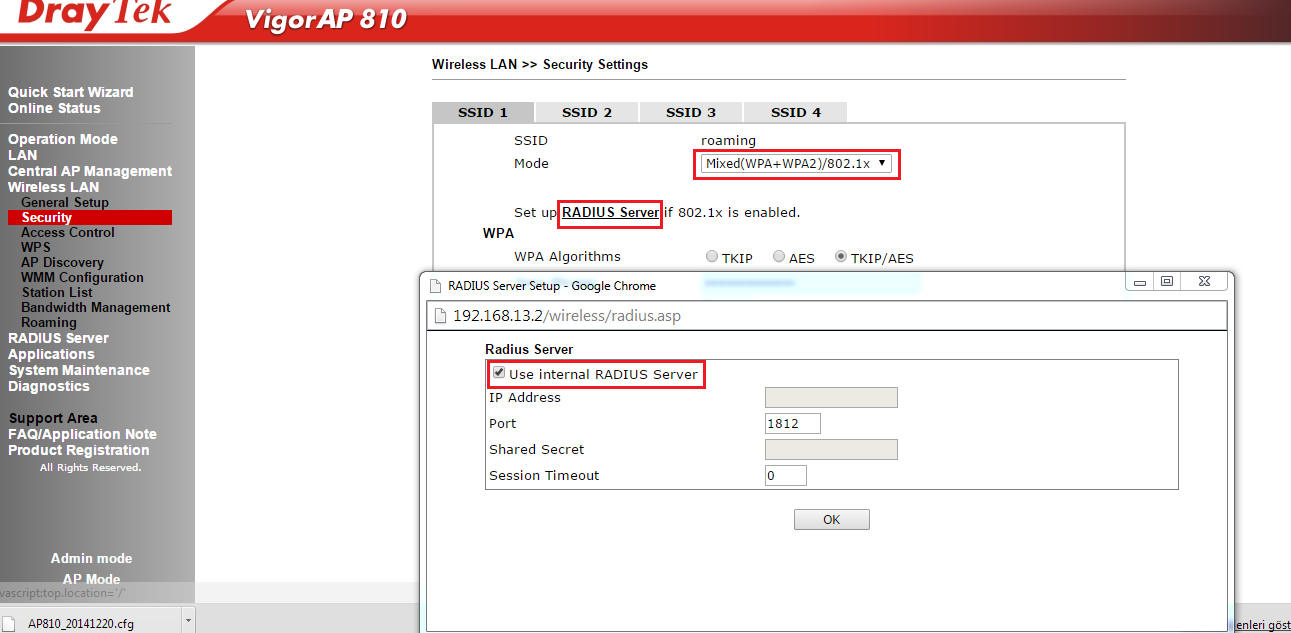
Task: Pick the TKIP/AES radio option
Action: pyautogui.click(x=841, y=257)
